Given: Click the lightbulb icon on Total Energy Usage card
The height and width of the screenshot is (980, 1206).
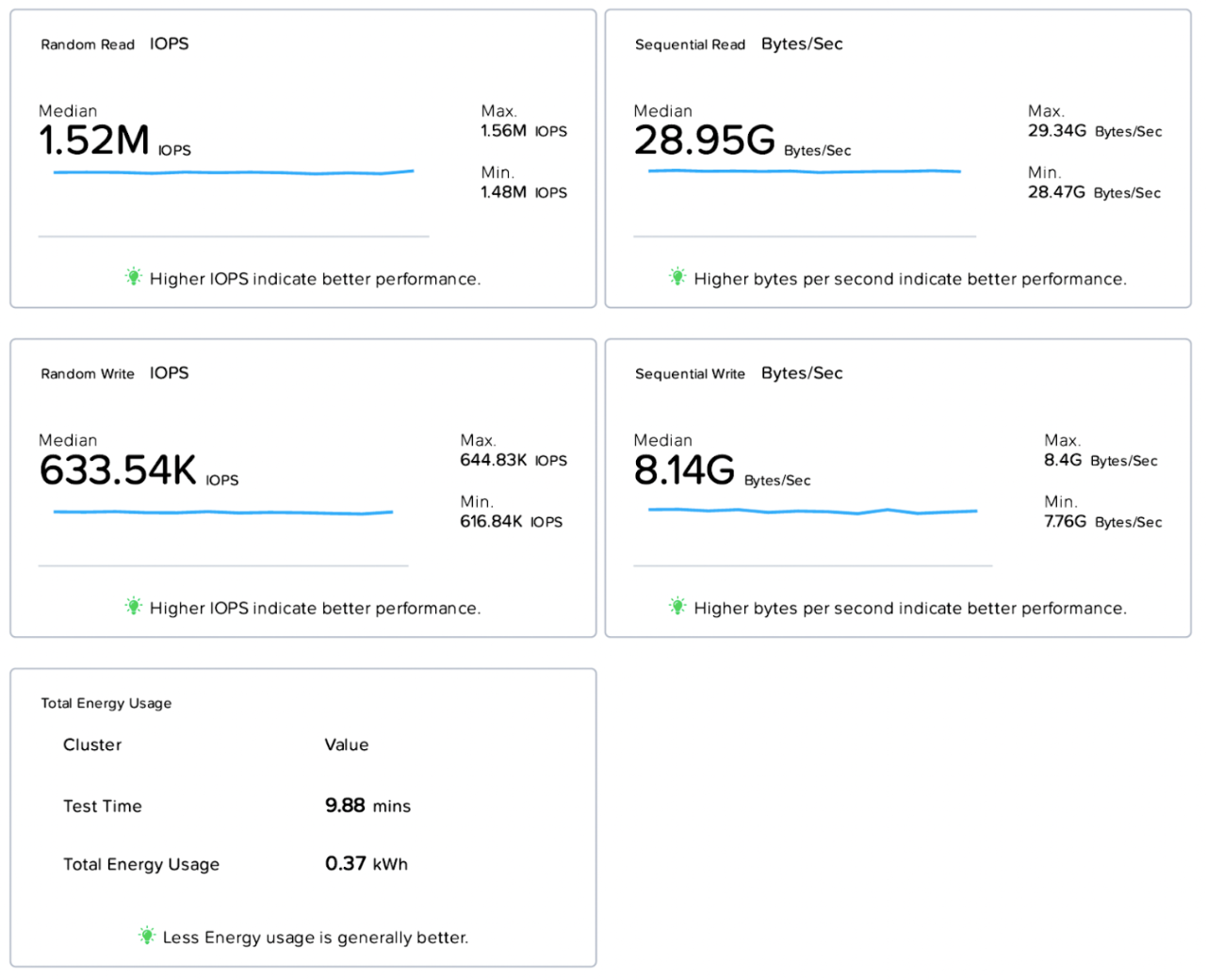Looking at the screenshot, I should [146, 935].
